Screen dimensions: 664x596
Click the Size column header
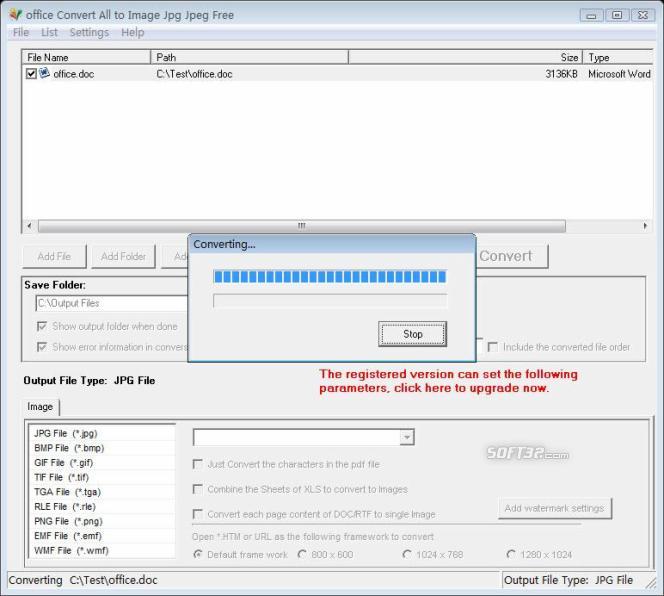pos(465,57)
